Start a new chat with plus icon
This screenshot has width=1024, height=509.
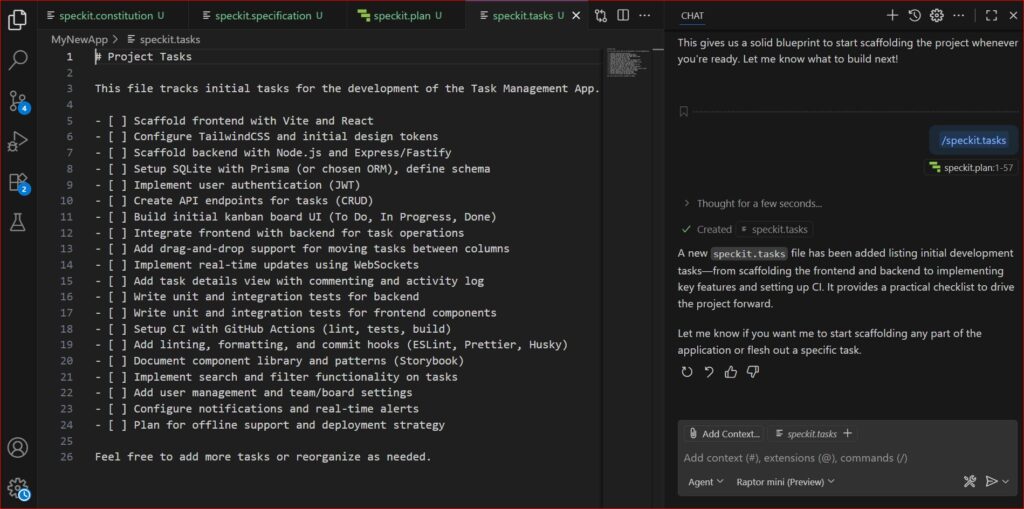(x=893, y=16)
